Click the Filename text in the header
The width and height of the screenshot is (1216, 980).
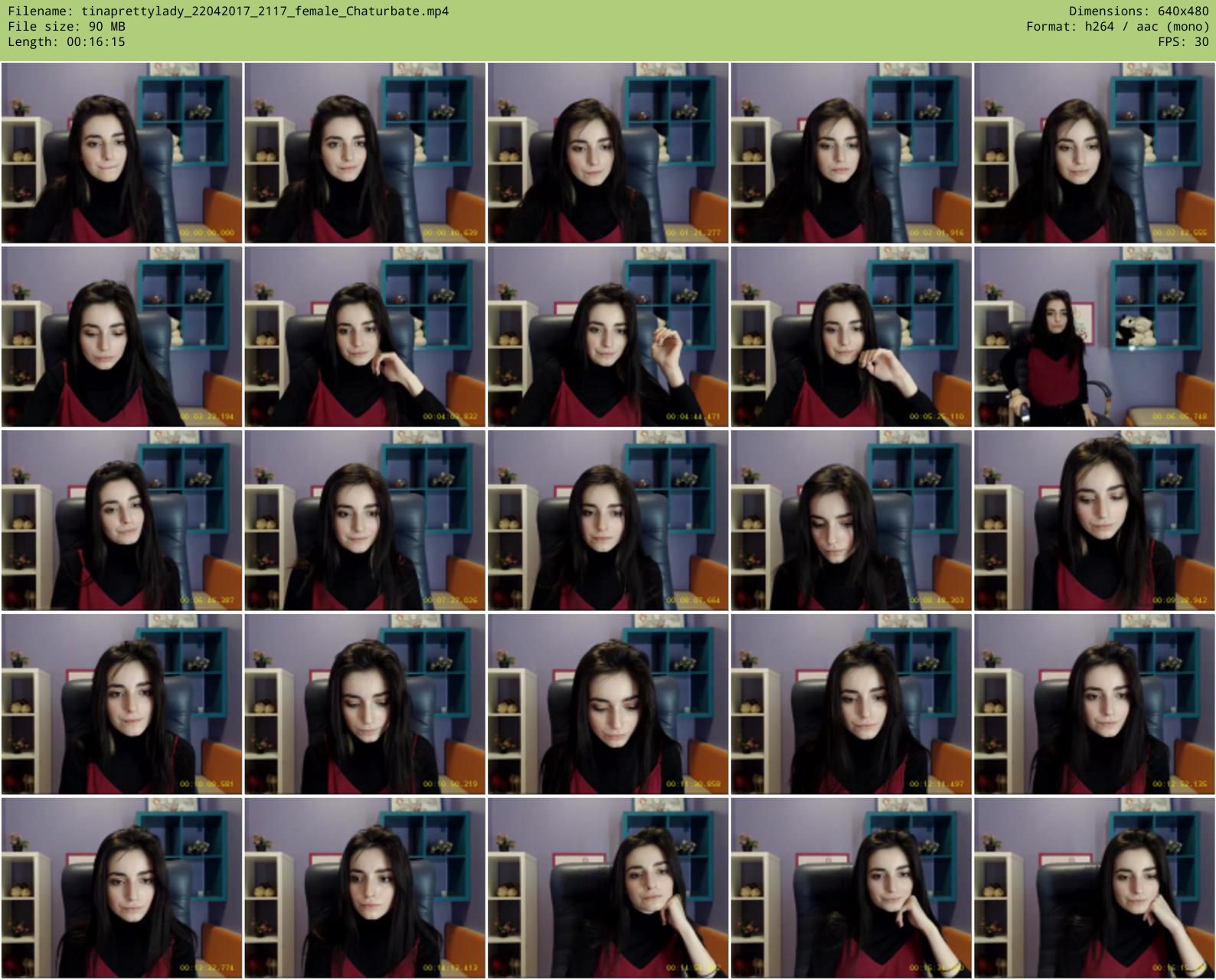(x=228, y=11)
